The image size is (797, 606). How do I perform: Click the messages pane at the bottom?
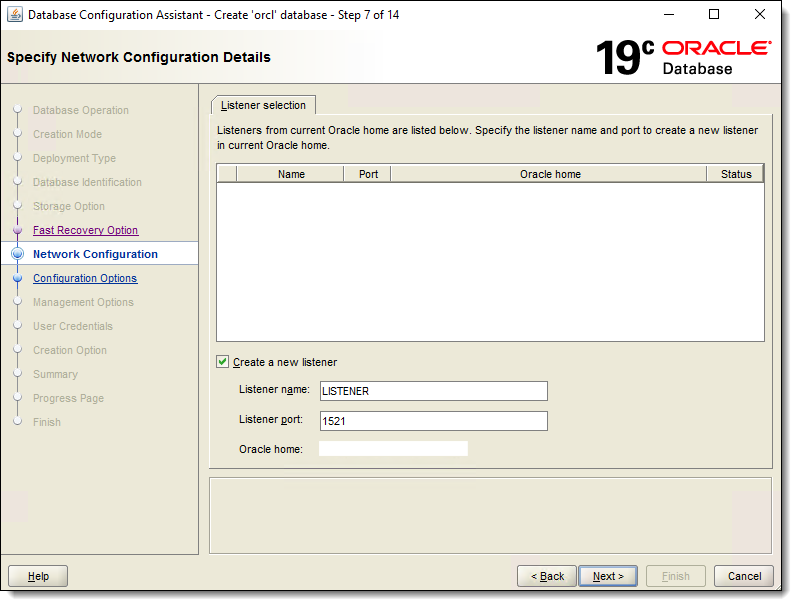point(490,516)
